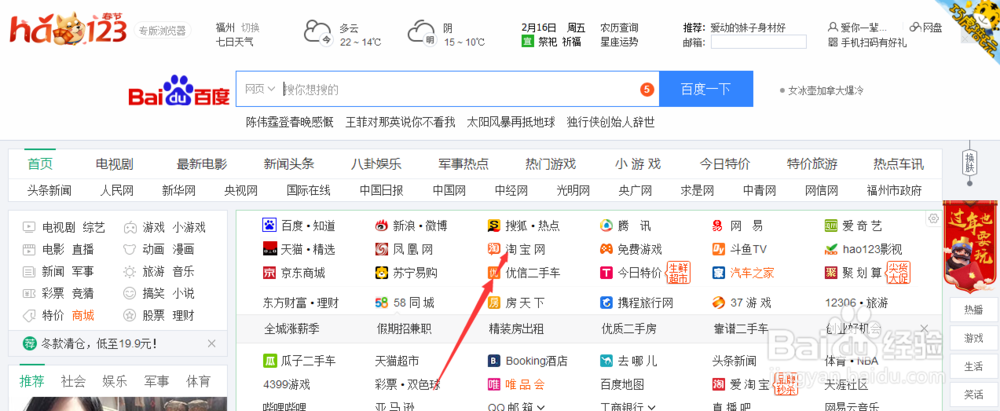Open the 苏宁易购 icon
This screenshot has width=1000, height=411.
381,273
